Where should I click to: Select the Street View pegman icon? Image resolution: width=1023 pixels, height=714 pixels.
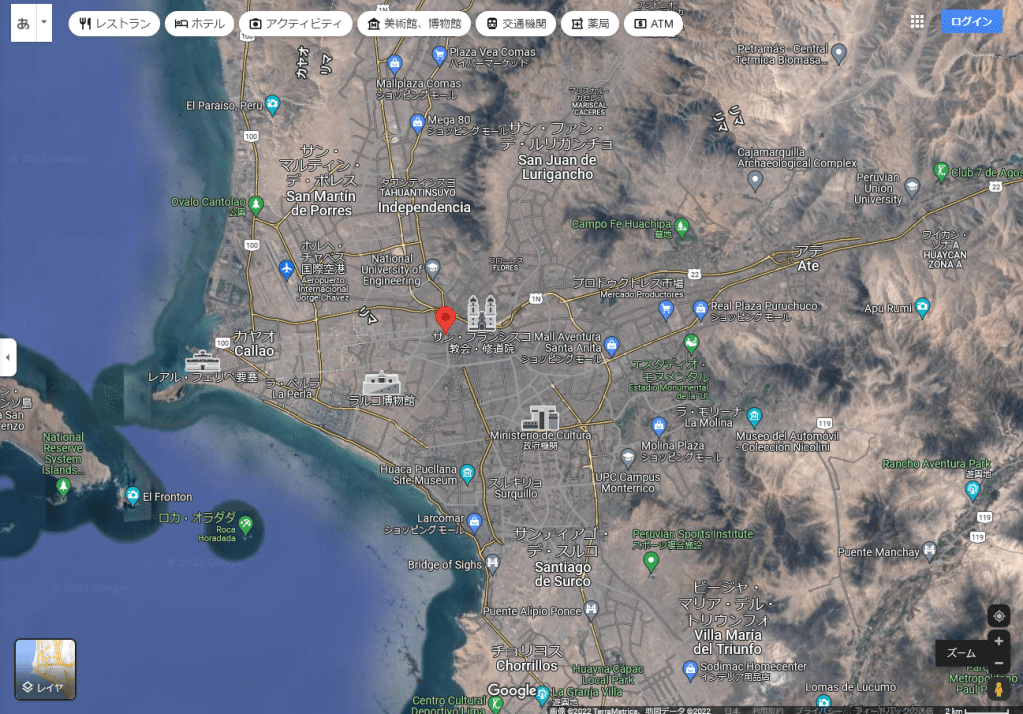tap(998, 690)
